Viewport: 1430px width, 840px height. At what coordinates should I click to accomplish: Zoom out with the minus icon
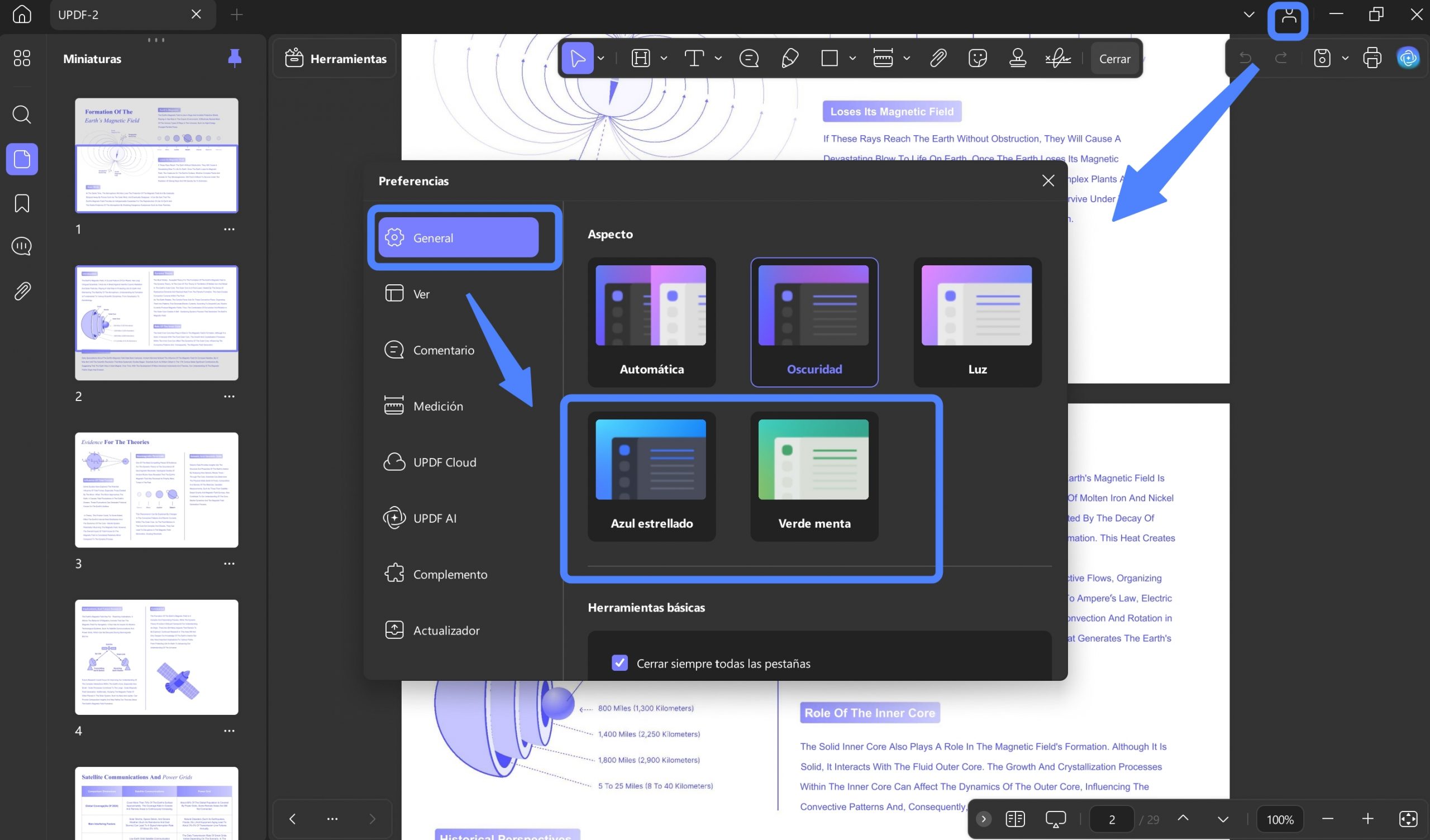click(x=1327, y=818)
